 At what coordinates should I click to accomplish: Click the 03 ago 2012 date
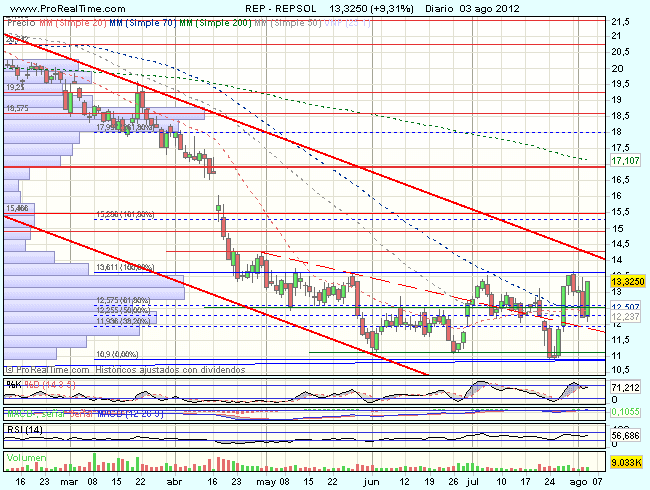pos(490,8)
